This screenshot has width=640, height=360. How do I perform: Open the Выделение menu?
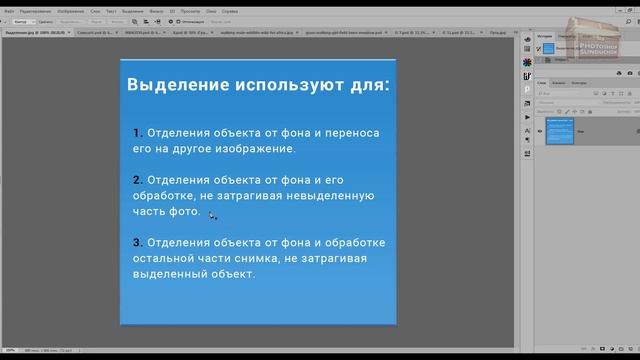[133, 11]
